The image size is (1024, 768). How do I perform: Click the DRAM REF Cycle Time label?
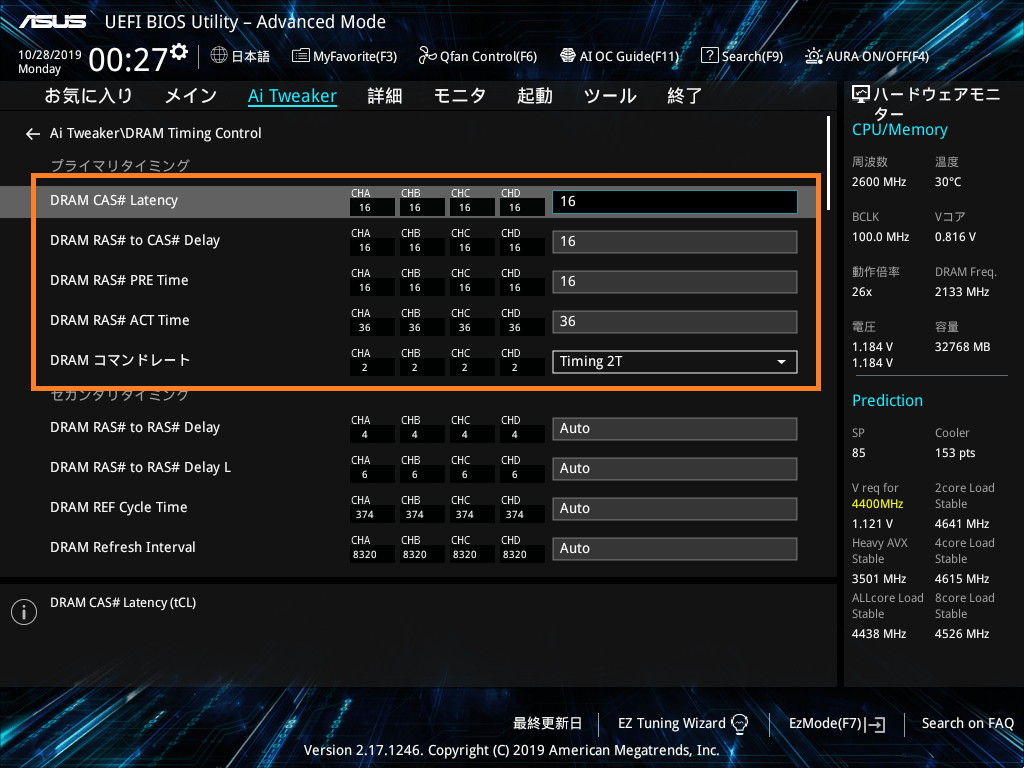point(119,507)
